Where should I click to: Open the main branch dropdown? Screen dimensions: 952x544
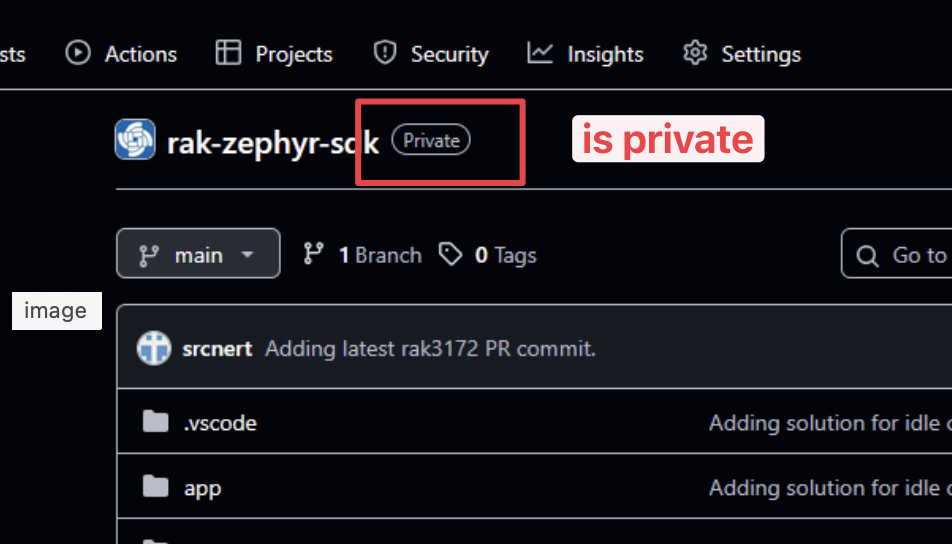pyautogui.click(x=198, y=255)
